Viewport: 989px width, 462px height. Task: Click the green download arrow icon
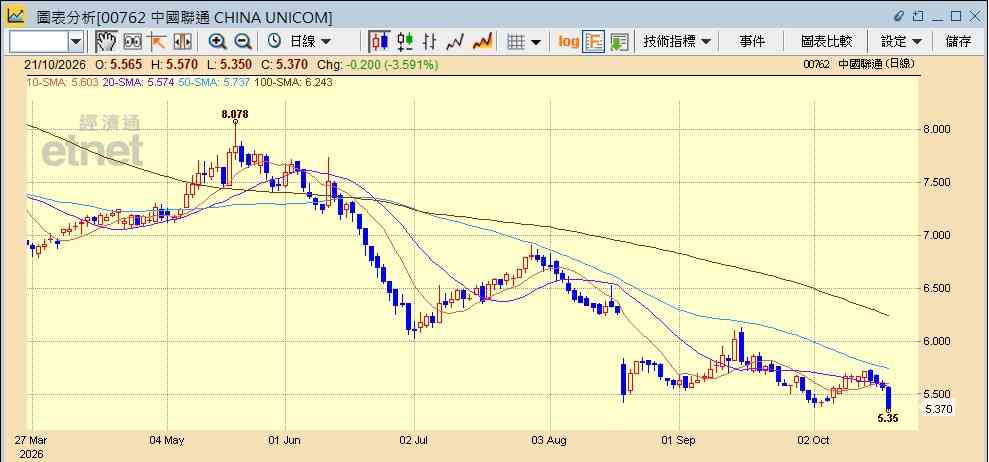click(619, 42)
